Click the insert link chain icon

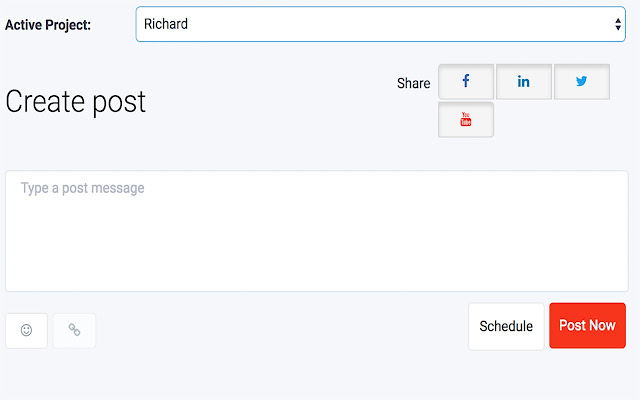pyautogui.click(x=74, y=330)
